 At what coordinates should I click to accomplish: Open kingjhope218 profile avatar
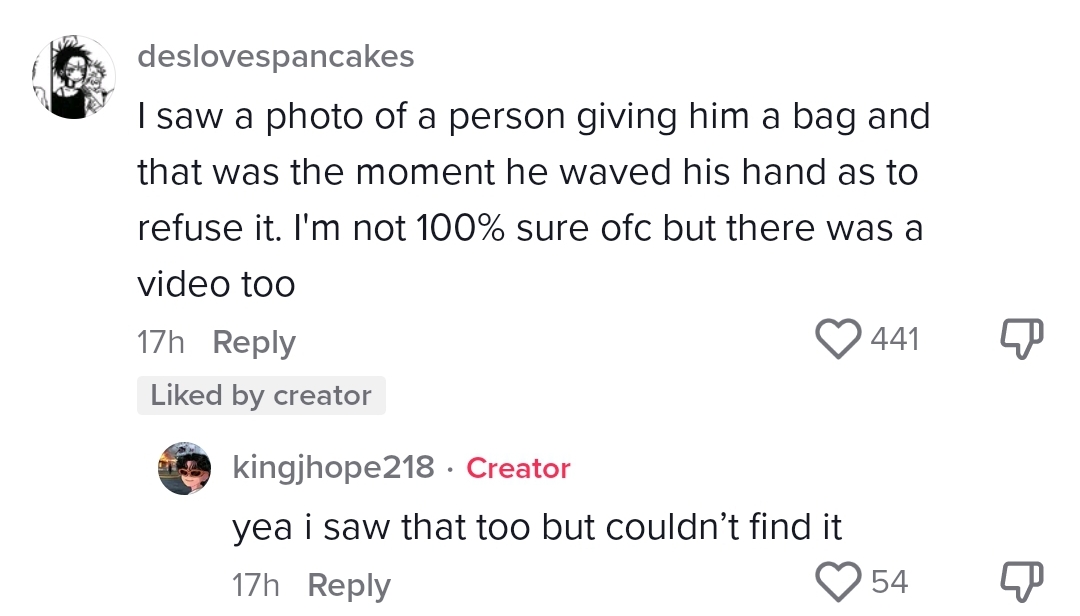point(185,469)
